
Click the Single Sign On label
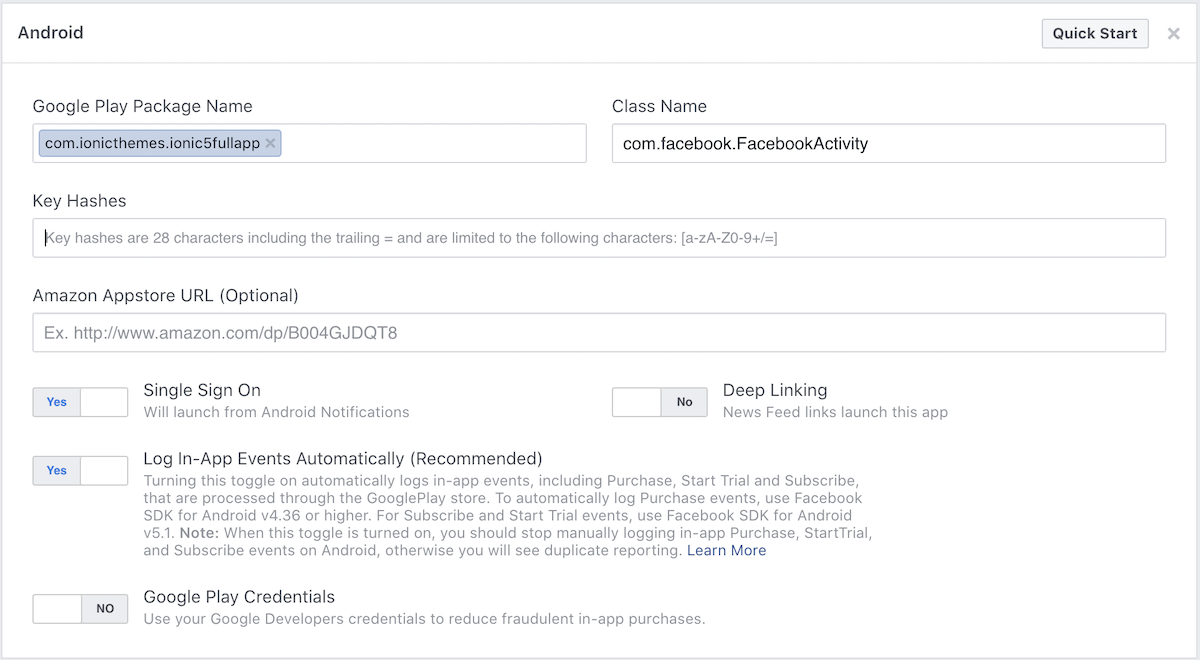[202, 390]
